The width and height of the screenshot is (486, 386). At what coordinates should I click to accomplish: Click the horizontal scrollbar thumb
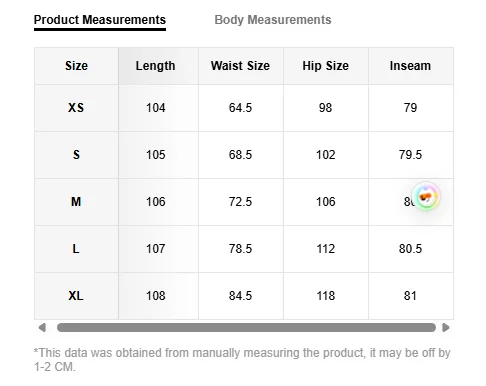click(x=246, y=327)
